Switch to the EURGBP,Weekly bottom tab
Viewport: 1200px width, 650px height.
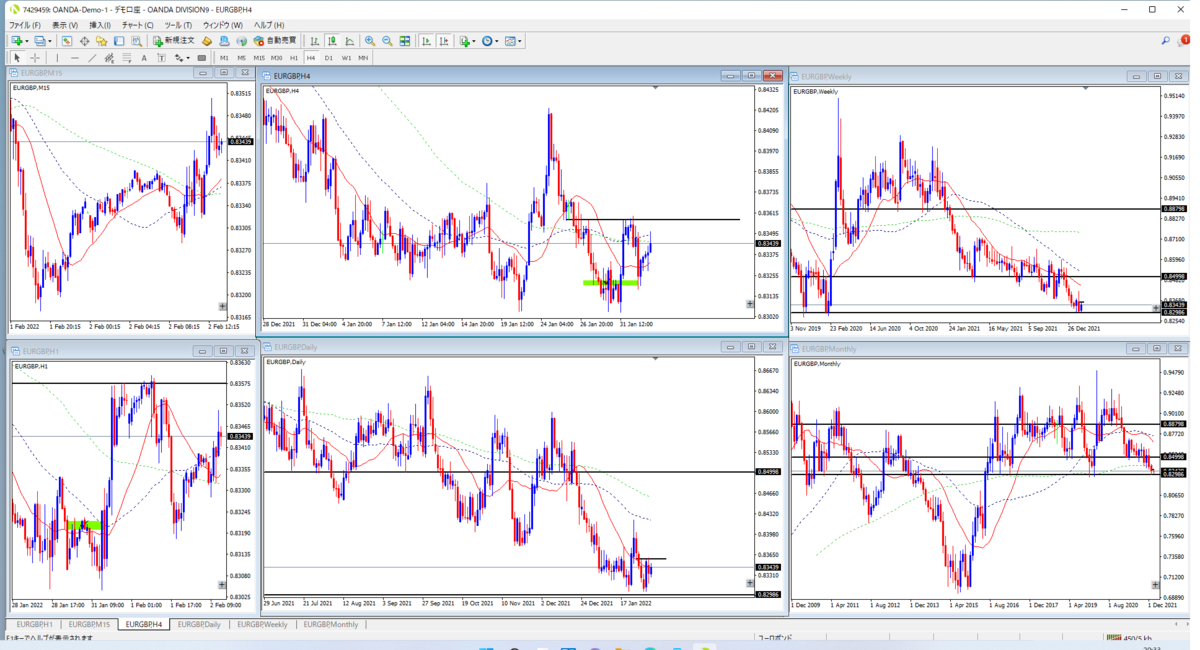point(262,624)
